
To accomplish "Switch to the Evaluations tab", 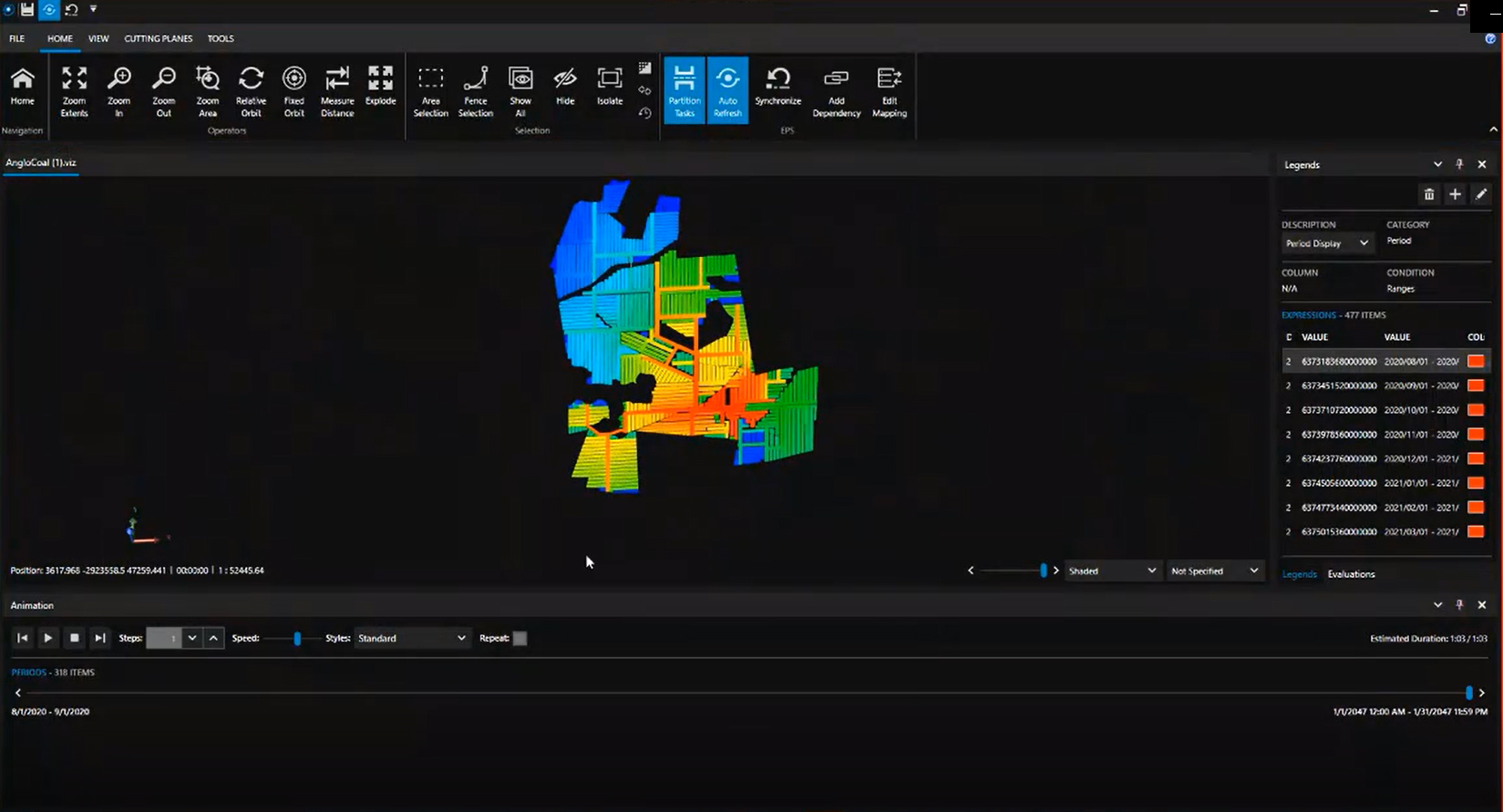I will tap(1351, 574).
